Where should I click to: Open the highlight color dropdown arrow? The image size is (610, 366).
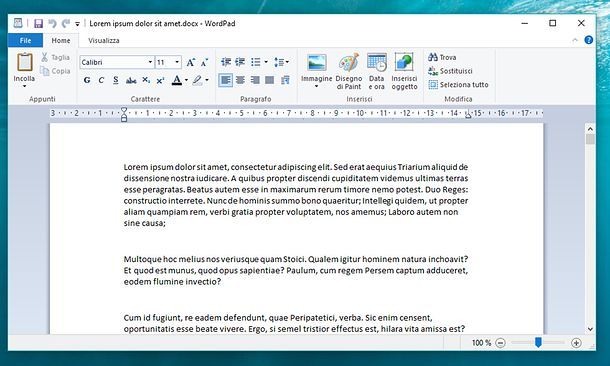207,81
